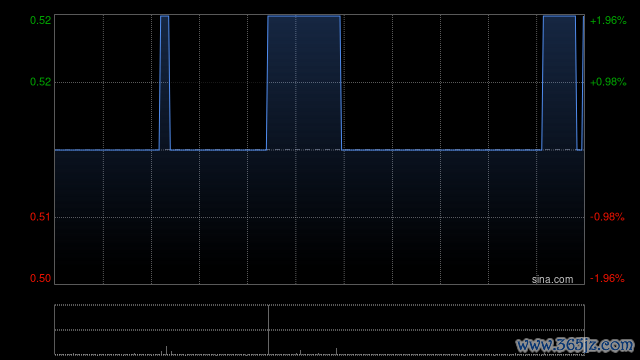Select the +1.96% percentage axis label
The image size is (640, 360).
tap(608, 20)
